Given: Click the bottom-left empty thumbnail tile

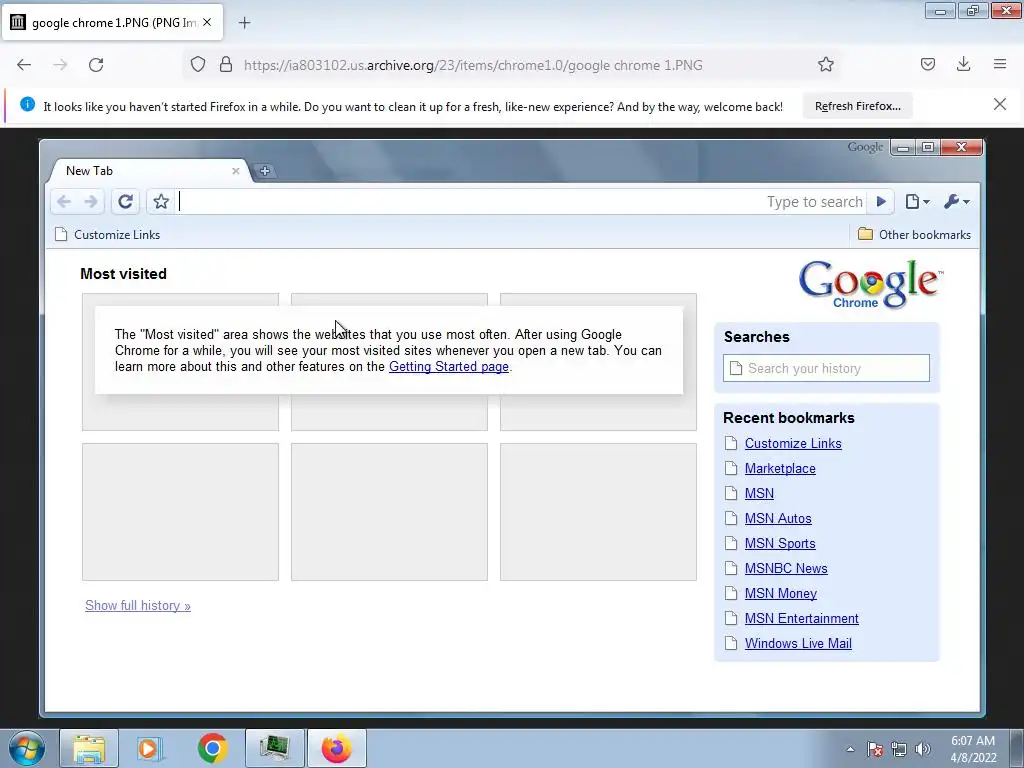Looking at the screenshot, I should point(180,512).
